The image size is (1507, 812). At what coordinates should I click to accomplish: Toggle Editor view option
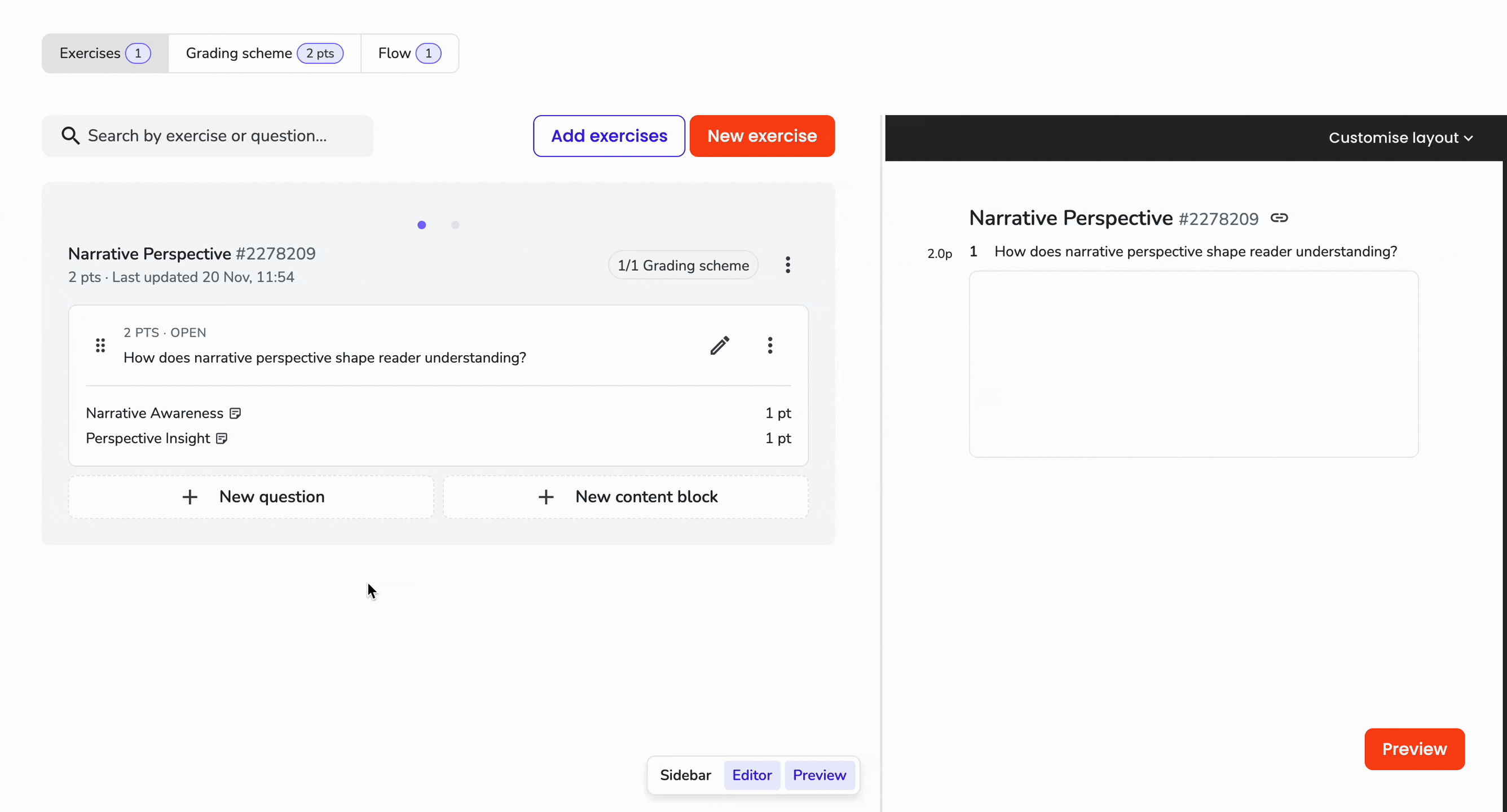tap(752, 775)
